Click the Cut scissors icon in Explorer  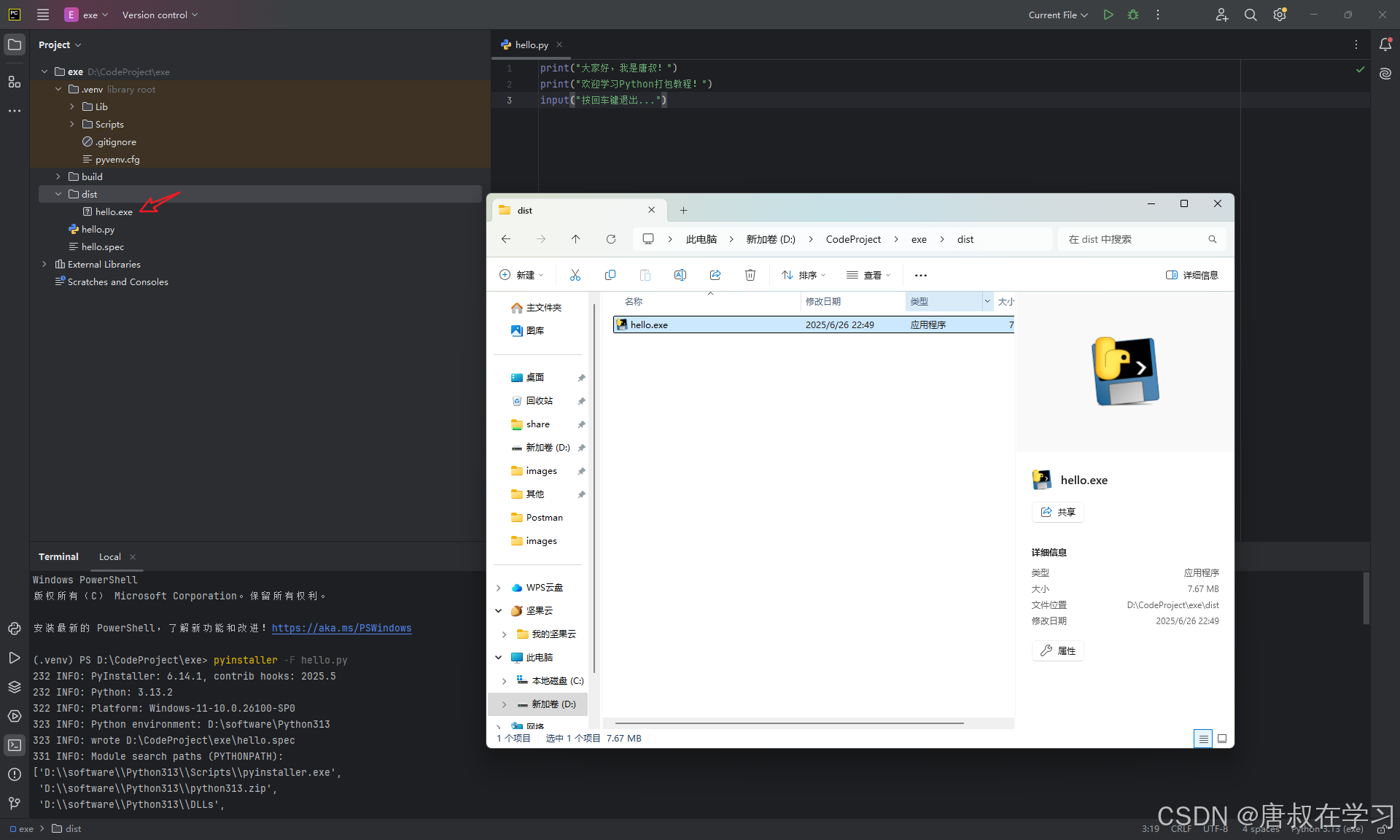pyautogui.click(x=575, y=275)
